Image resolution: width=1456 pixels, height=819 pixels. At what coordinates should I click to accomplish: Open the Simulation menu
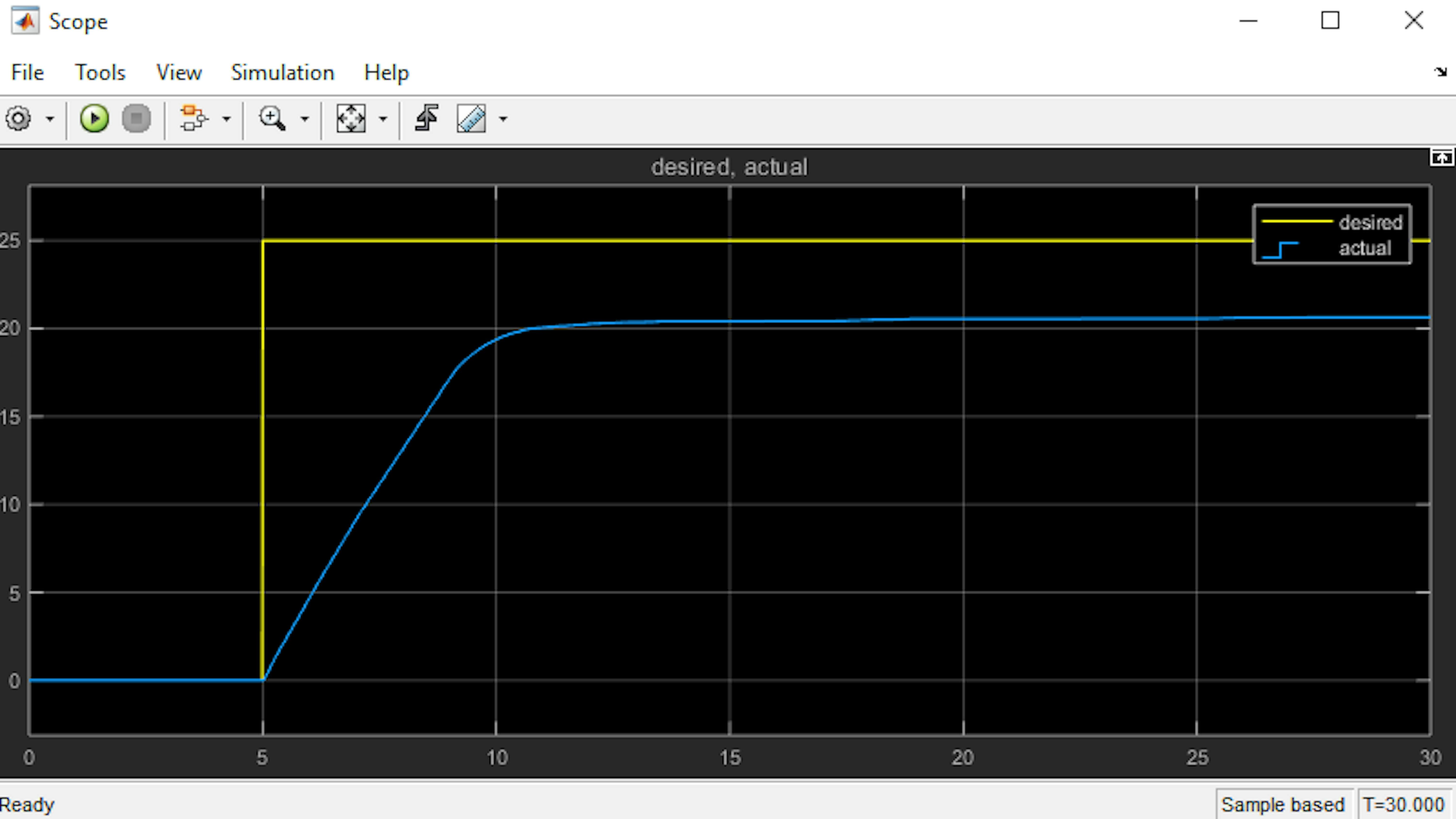(283, 72)
